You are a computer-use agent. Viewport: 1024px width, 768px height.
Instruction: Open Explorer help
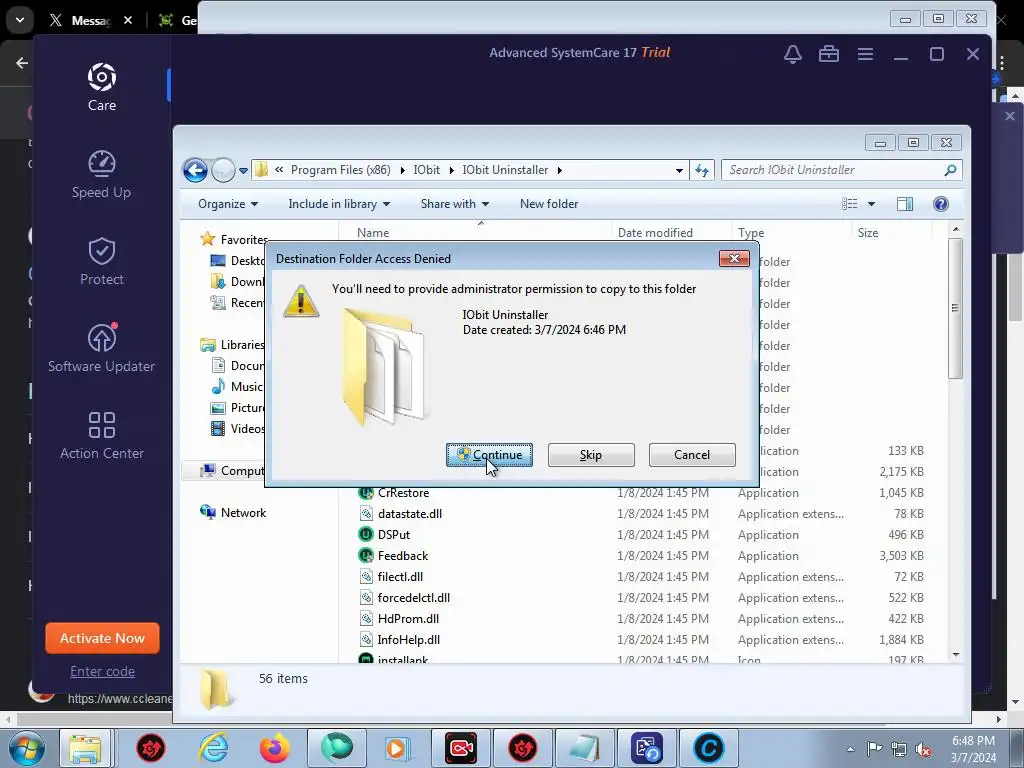point(940,204)
